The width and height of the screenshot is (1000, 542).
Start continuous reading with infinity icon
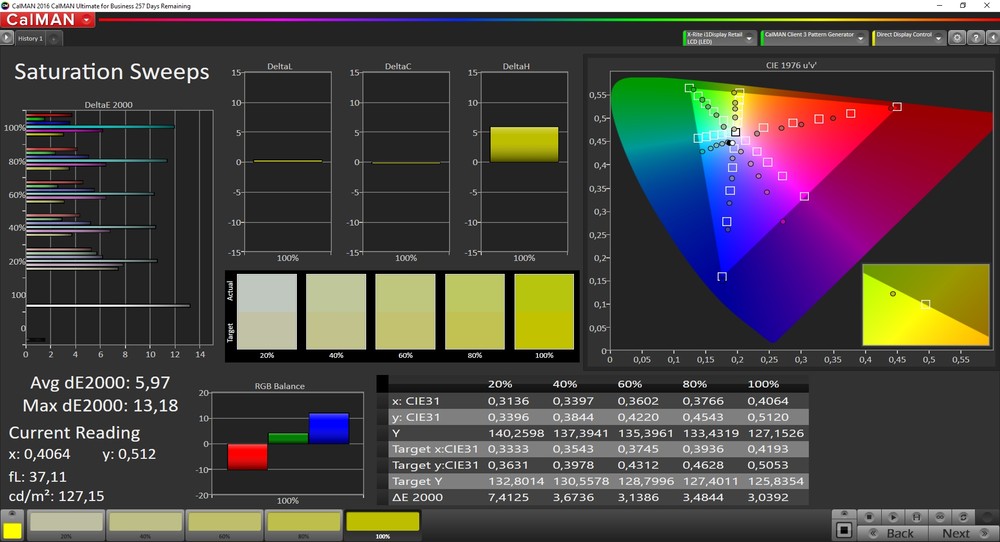939,517
